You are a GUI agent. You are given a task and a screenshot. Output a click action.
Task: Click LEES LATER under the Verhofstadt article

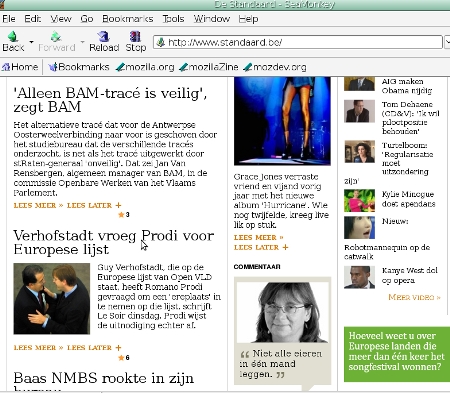click(x=94, y=348)
